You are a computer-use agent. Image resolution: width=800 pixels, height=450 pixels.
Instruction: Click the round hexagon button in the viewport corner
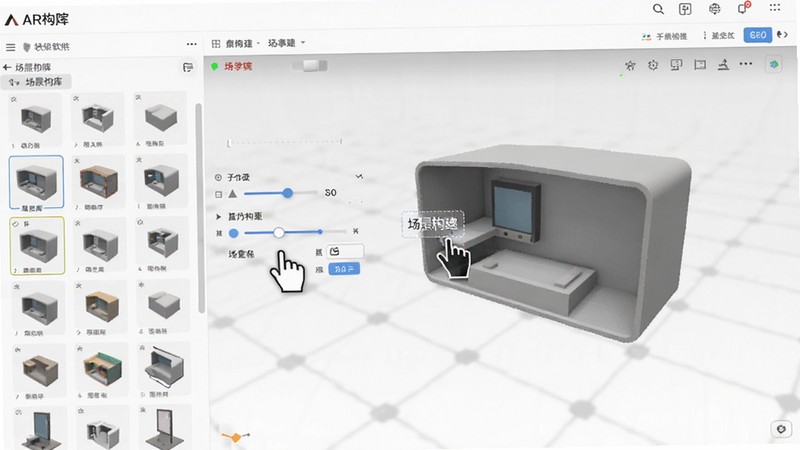click(x=781, y=429)
